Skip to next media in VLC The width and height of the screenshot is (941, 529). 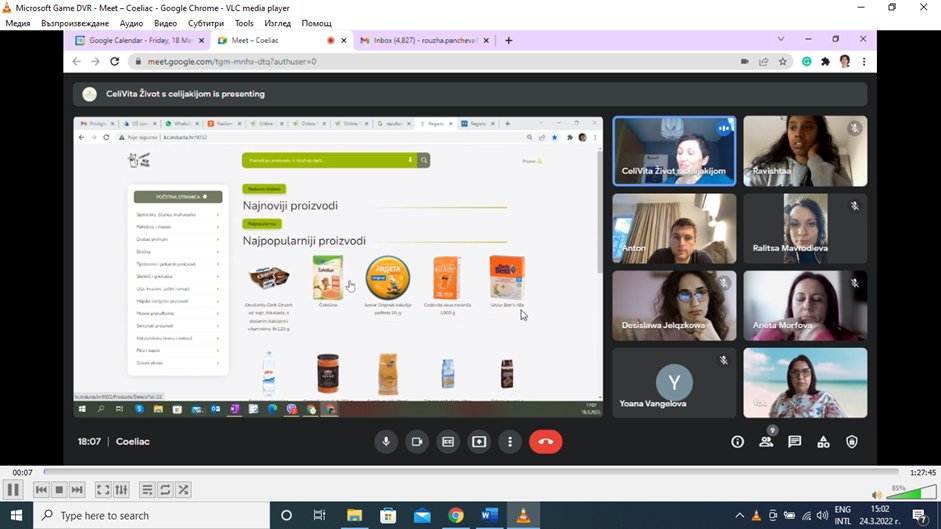[x=77, y=490]
